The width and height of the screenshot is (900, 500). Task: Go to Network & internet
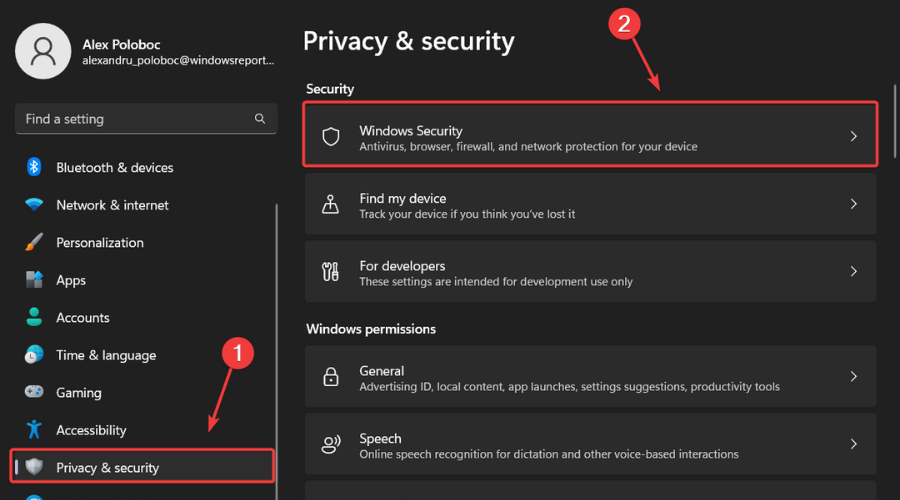click(112, 205)
